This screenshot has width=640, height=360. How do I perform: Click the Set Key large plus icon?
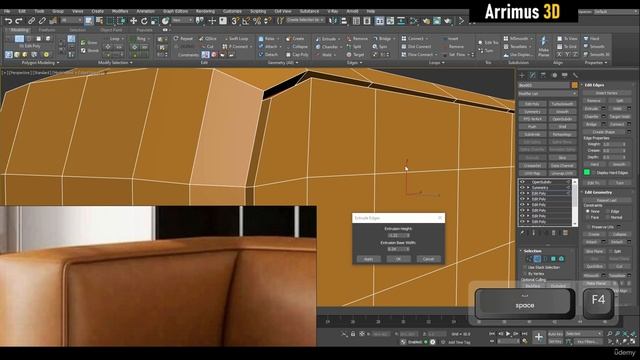click(539, 337)
